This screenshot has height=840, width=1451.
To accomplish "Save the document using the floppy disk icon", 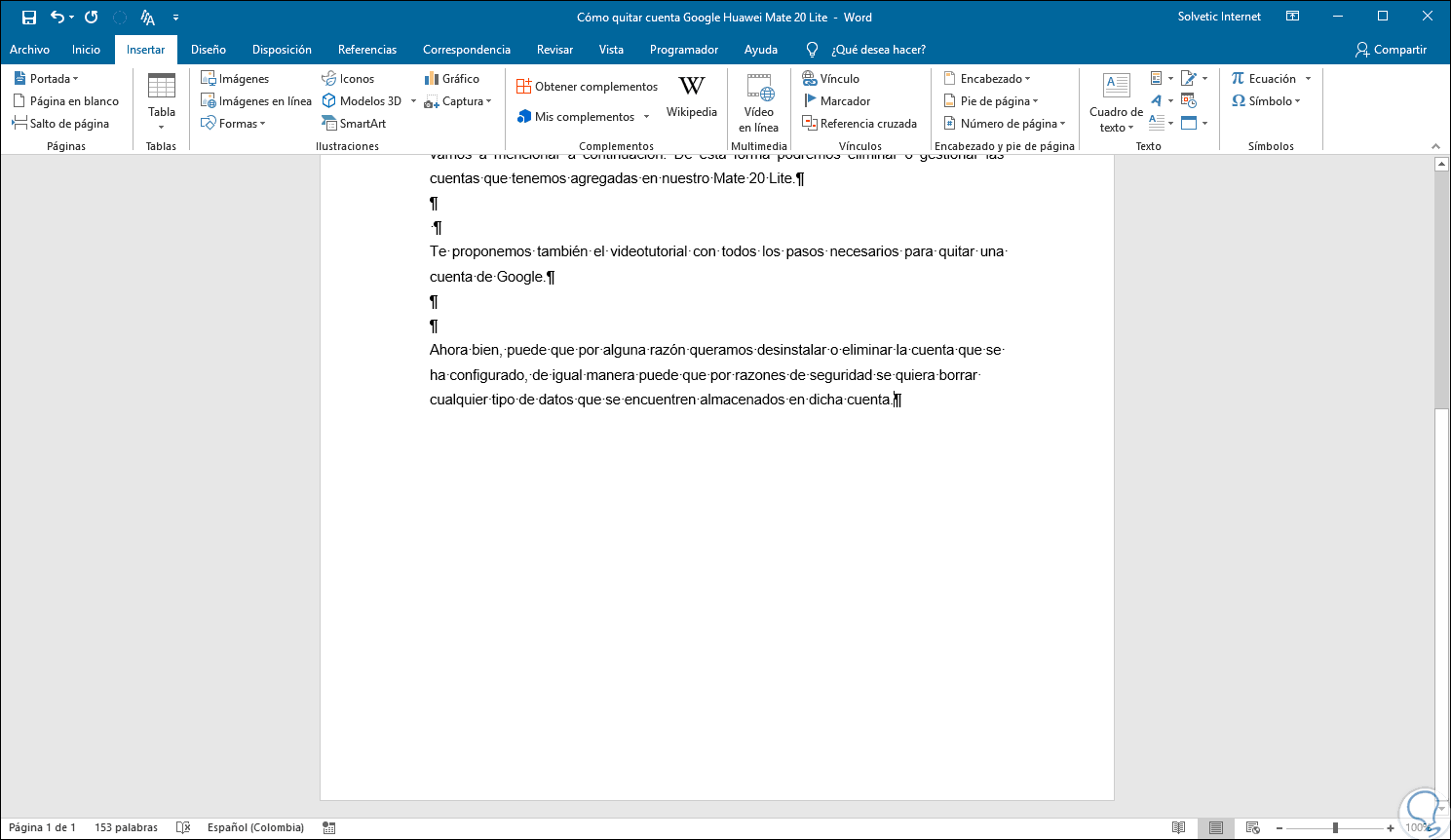I will pyautogui.click(x=29, y=18).
